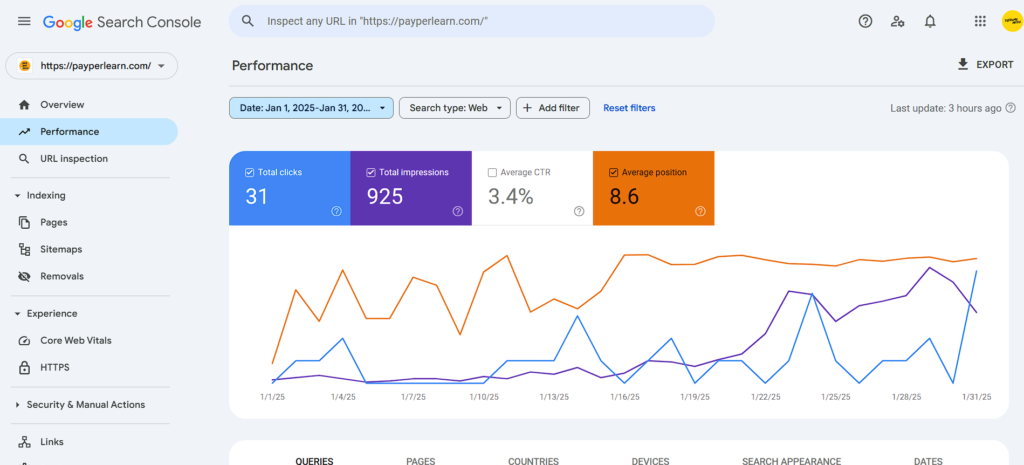Click the Performance trend icon
This screenshot has width=1024, height=465.
(x=24, y=131)
